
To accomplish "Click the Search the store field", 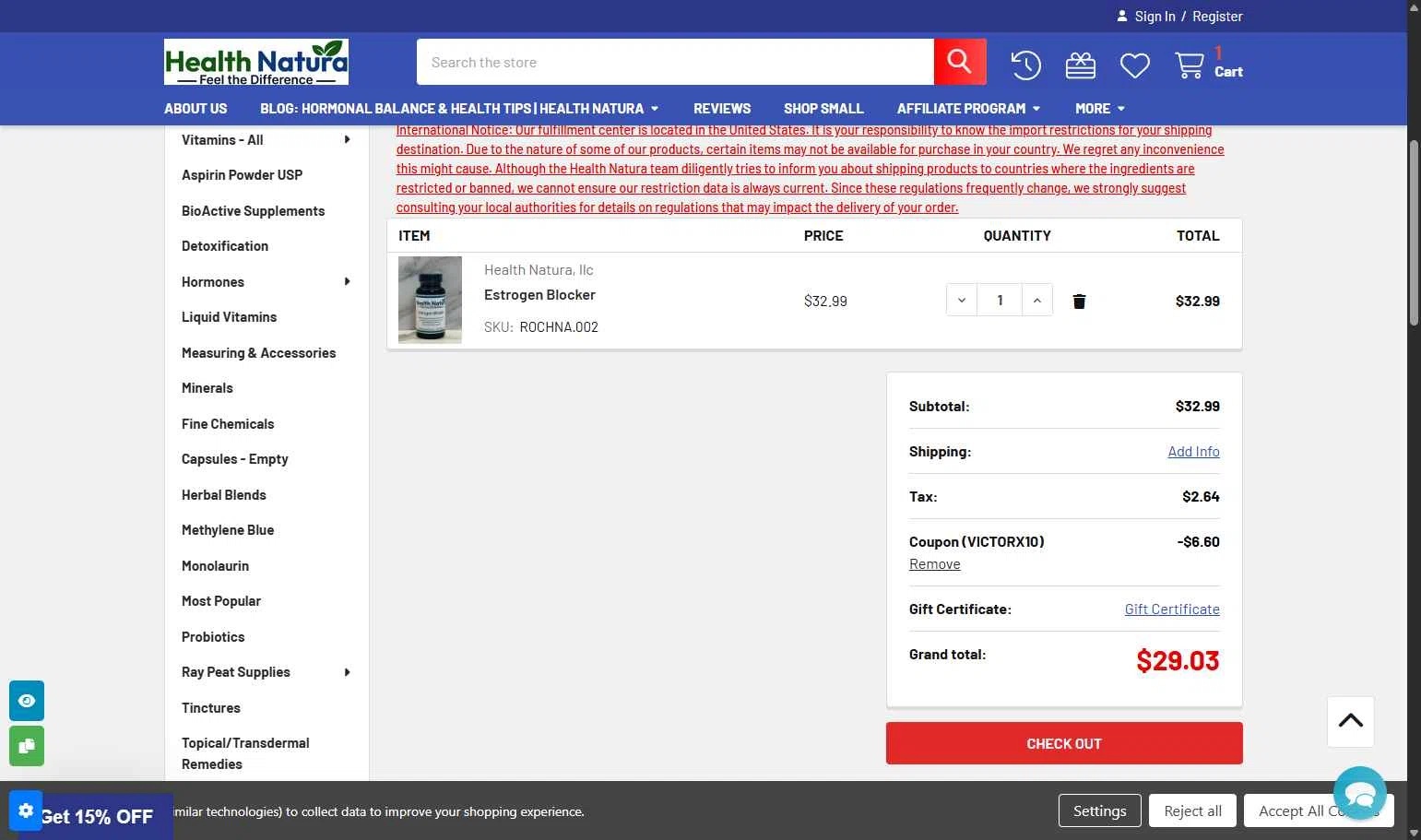I will click(x=675, y=62).
